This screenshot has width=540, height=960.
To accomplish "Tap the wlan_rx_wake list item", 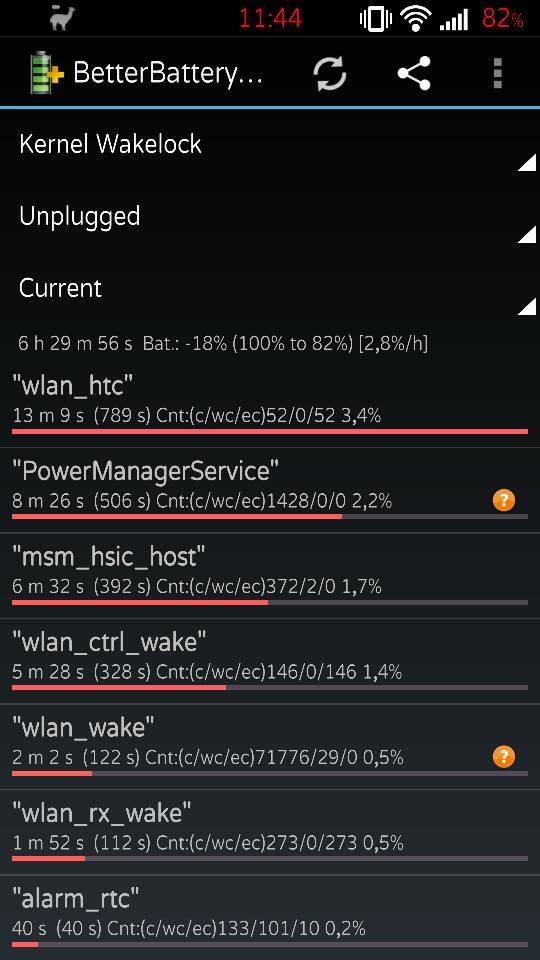I will tap(270, 833).
